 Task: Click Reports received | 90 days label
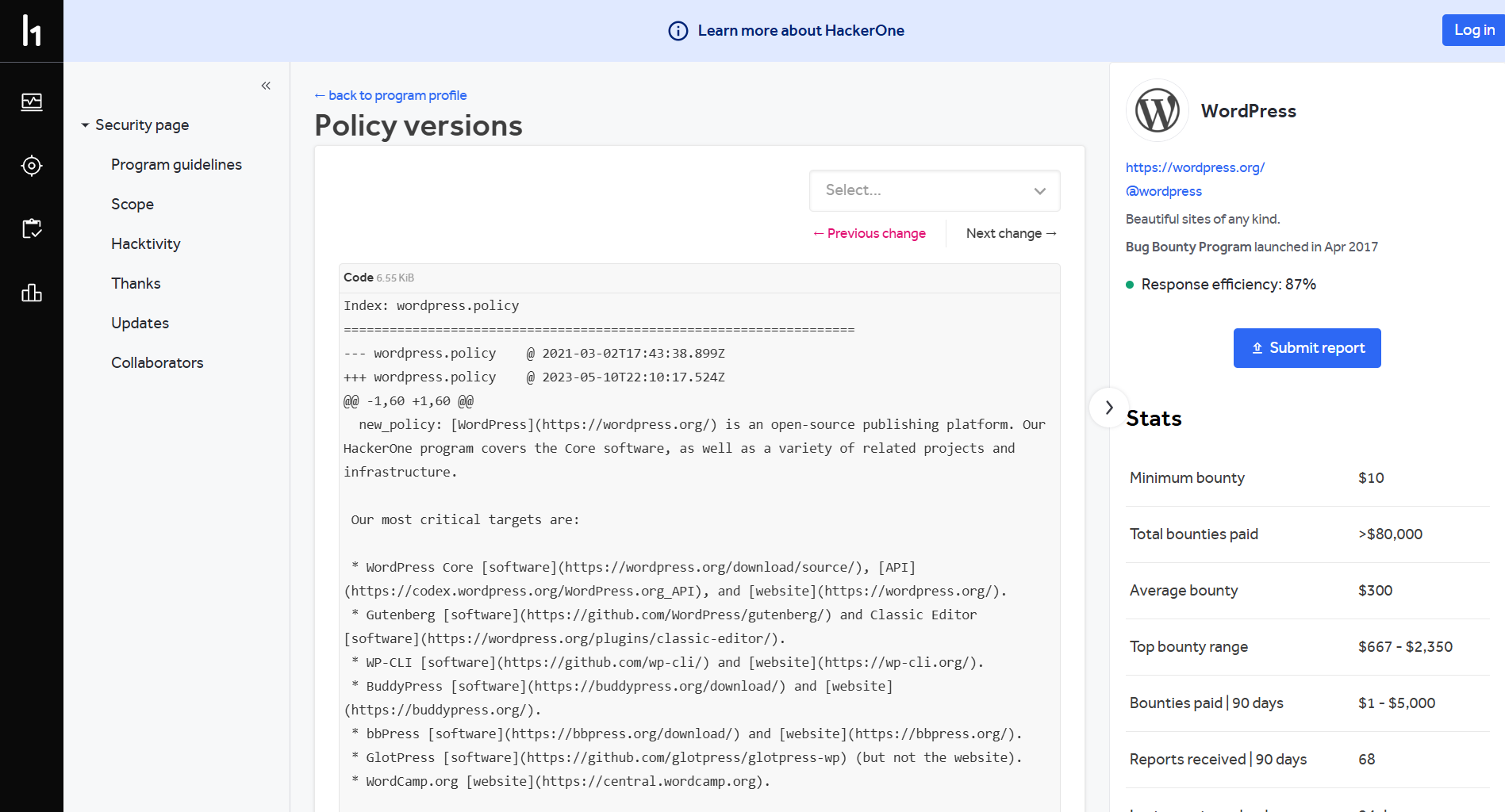(x=1219, y=760)
